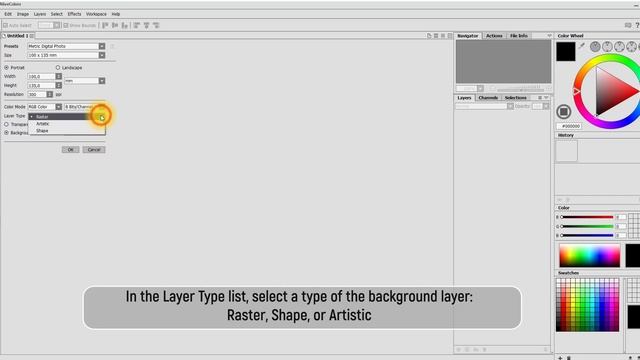This screenshot has height=360, width=640.
Task: Toggle the Show Bounds checkbox
Action: (x=66, y=25)
